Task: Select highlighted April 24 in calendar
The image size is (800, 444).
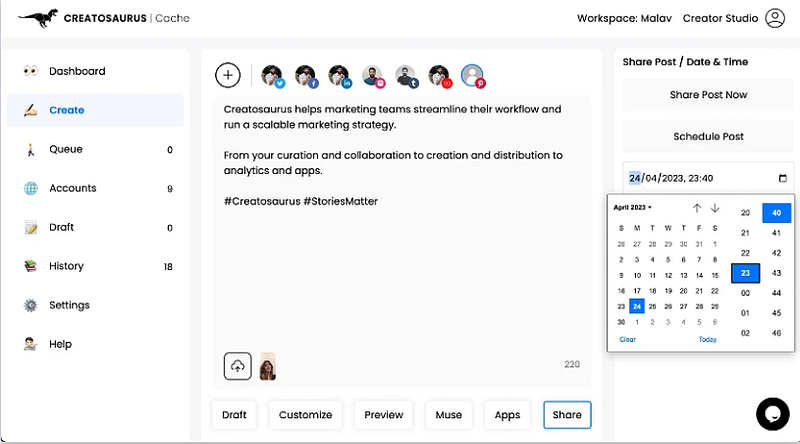Action: (637, 307)
